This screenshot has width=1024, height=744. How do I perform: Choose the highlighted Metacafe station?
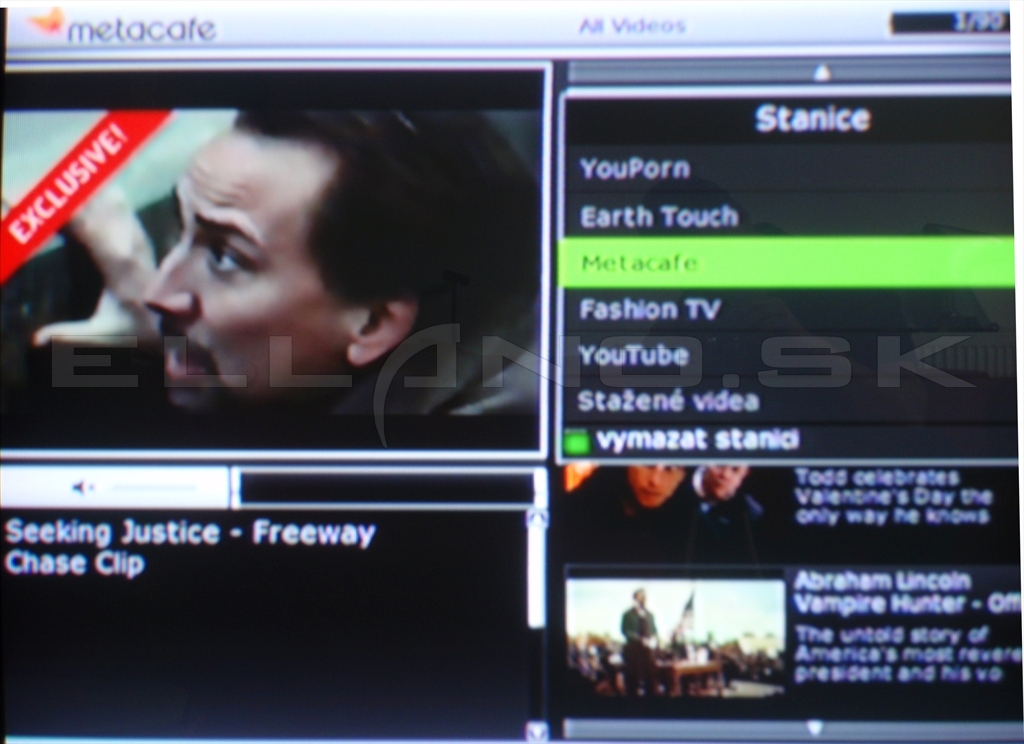tap(786, 263)
